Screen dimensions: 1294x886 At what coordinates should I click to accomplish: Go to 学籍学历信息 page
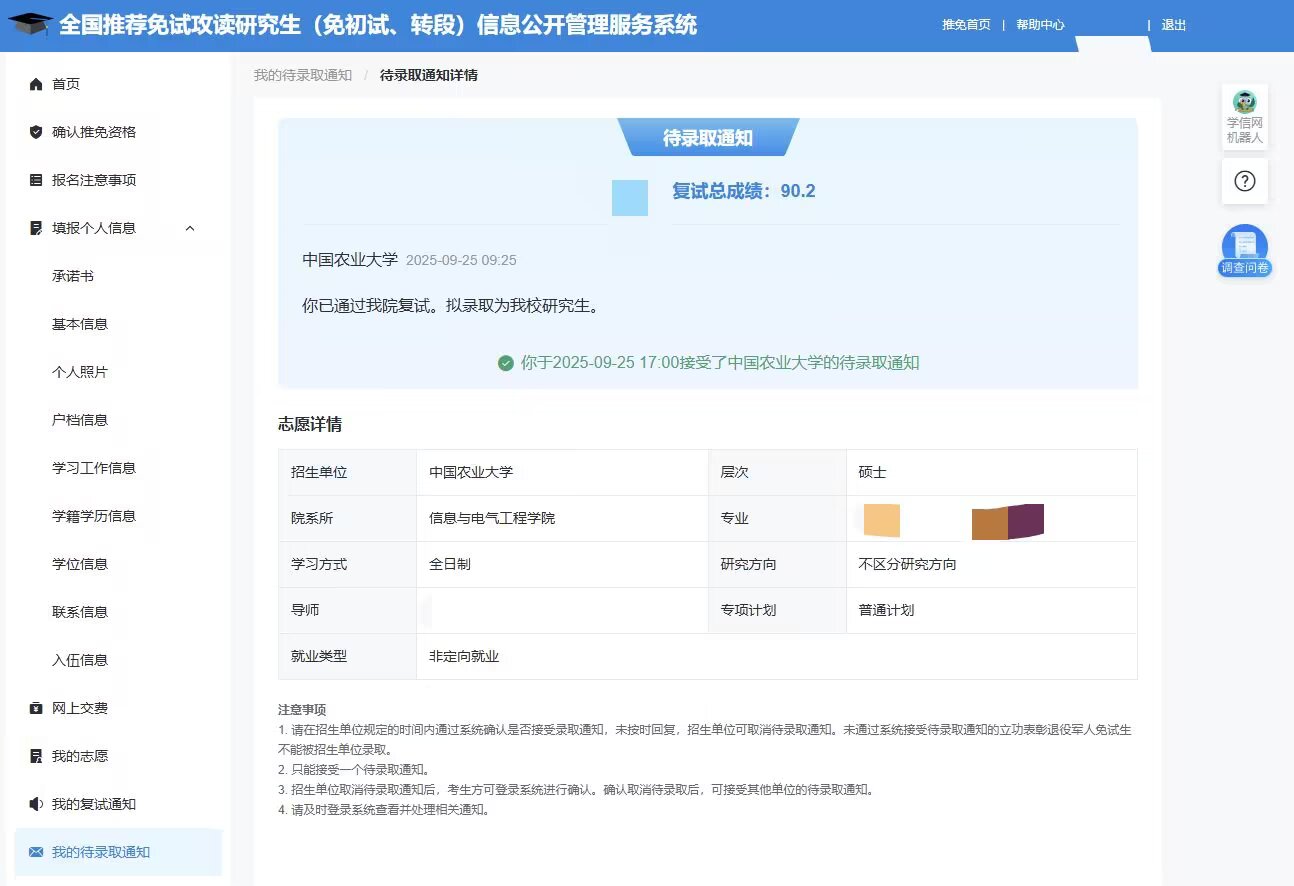click(94, 516)
